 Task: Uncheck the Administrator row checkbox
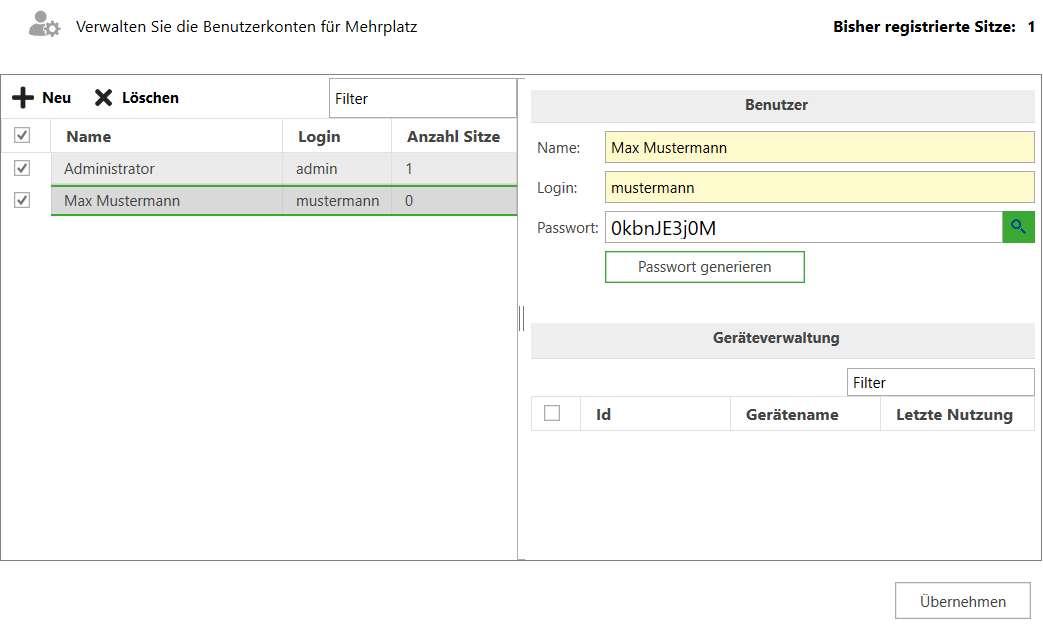pos(22,169)
